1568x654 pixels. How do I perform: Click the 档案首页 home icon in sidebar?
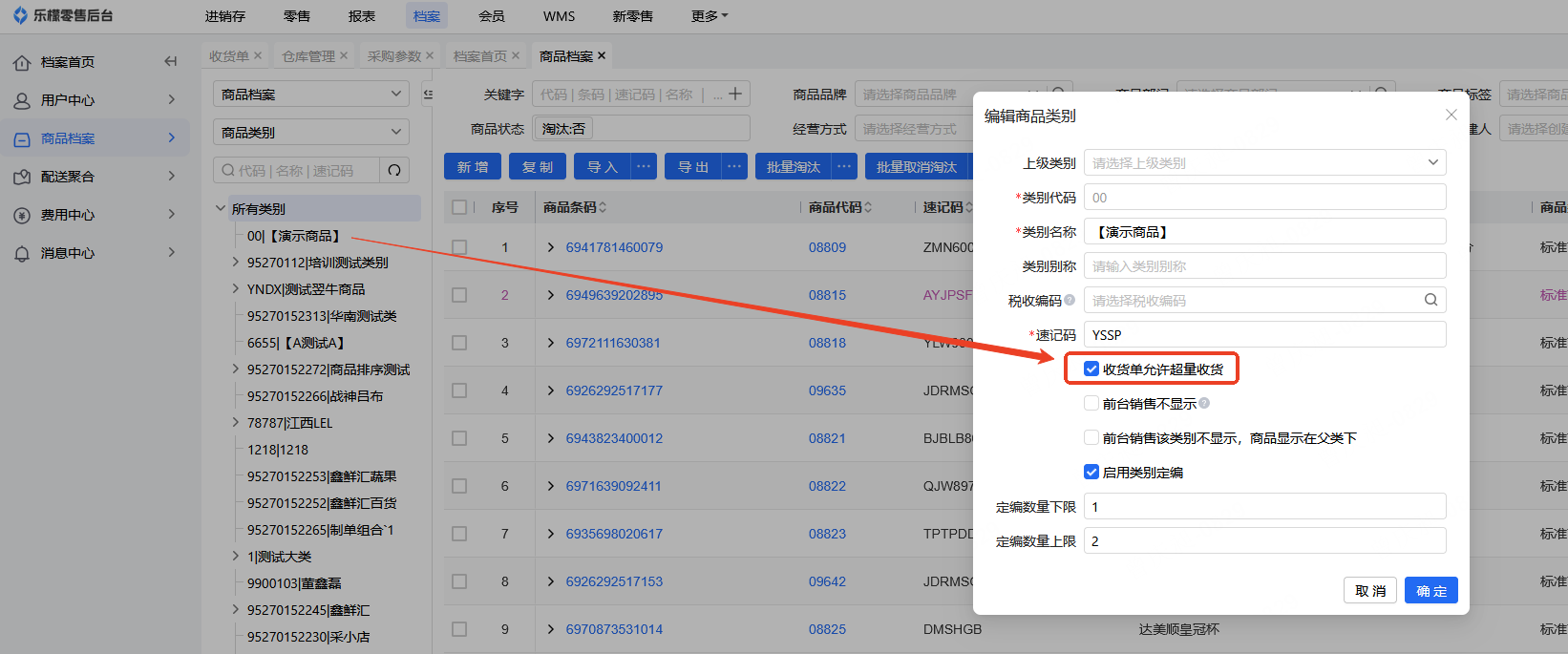pos(22,63)
